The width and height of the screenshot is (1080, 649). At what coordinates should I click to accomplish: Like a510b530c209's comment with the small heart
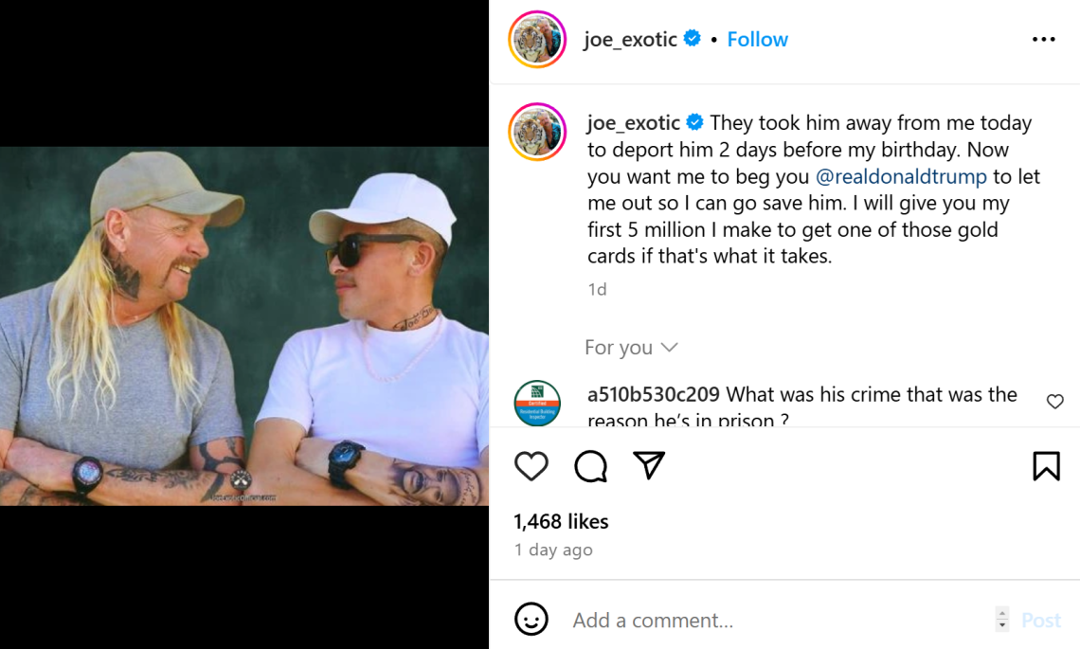pos(1055,401)
